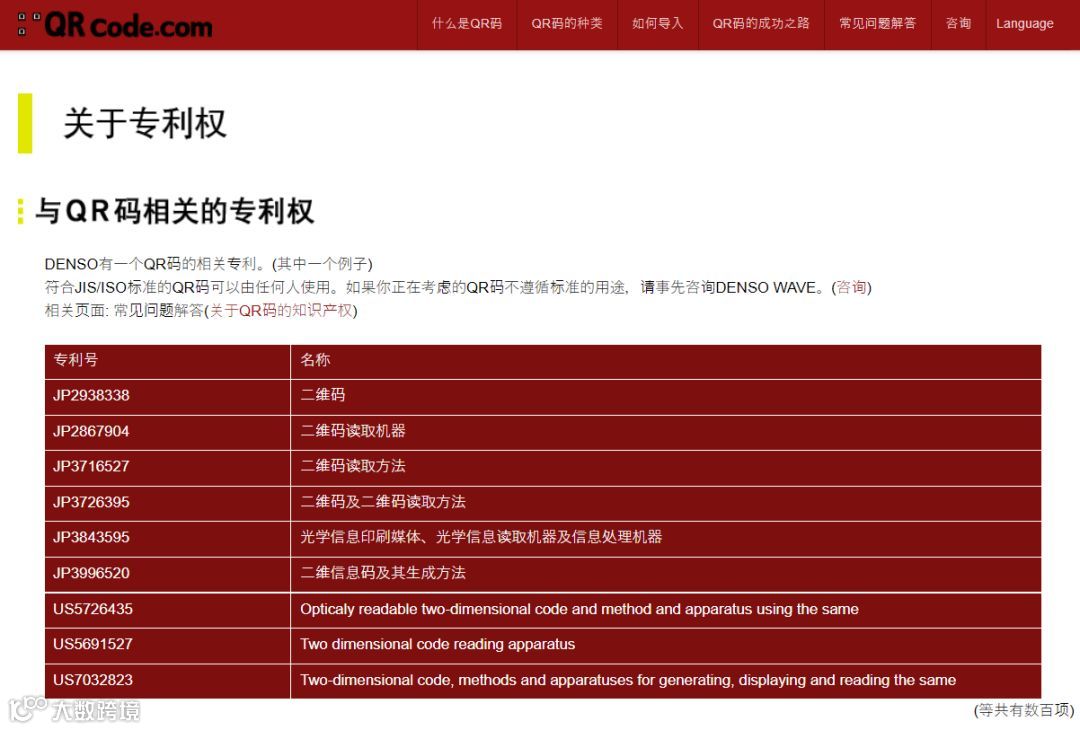Select patent number US7032823

(x=93, y=680)
